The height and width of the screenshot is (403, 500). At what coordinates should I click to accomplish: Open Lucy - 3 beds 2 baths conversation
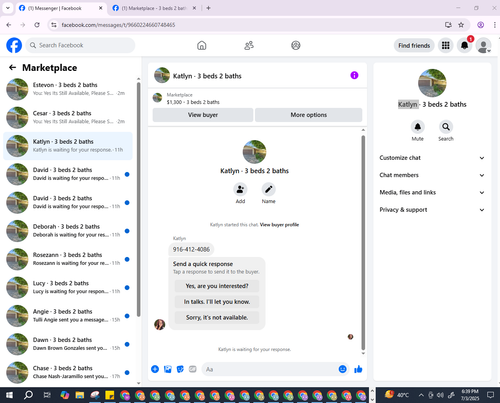(x=68, y=287)
